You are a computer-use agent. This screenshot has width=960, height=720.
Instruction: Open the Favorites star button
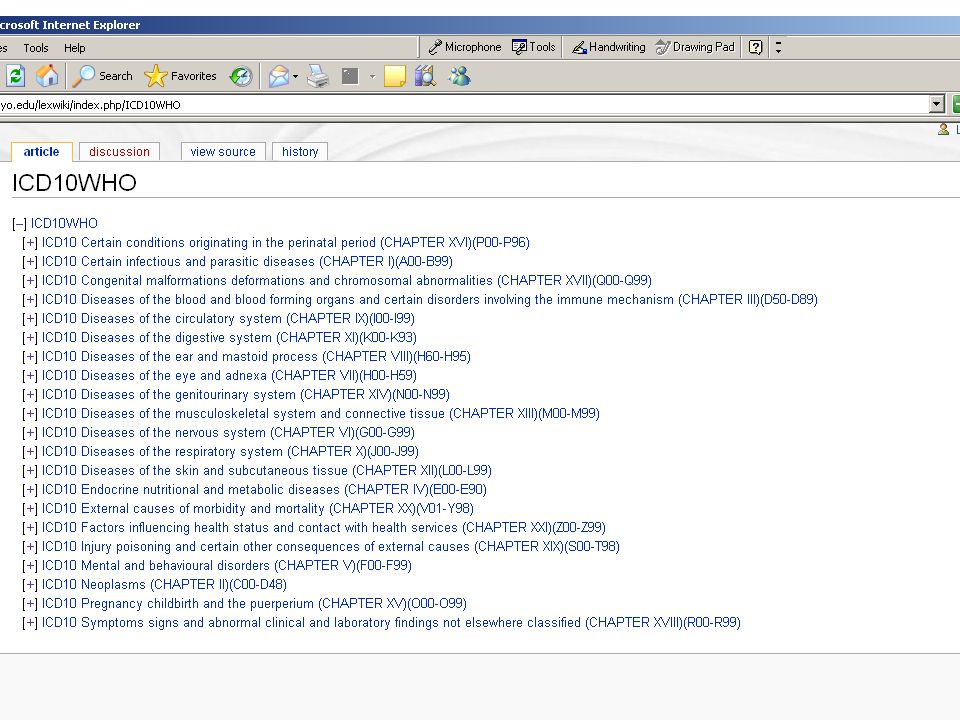[181, 76]
